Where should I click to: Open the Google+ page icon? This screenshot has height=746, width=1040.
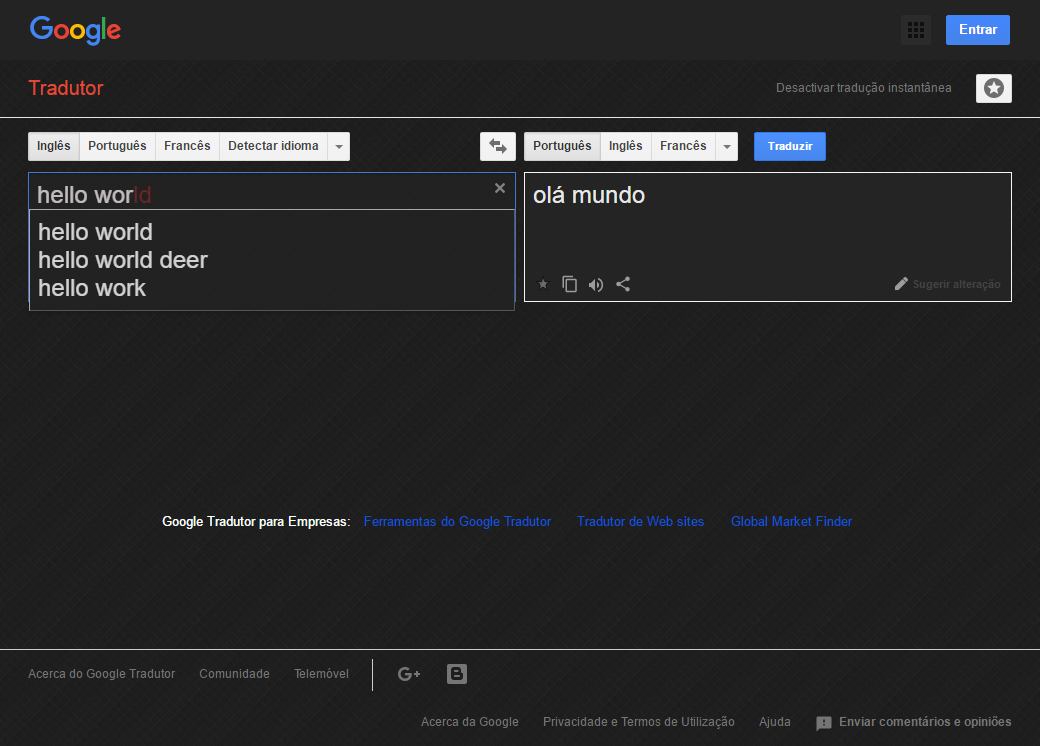pyautogui.click(x=409, y=674)
